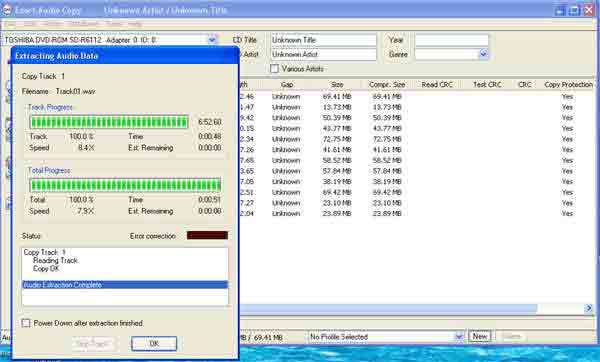The height and width of the screenshot is (362, 600).
Task: Open the TOSHIBA DVD-ROM drive dropdown
Action: click(x=212, y=40)
